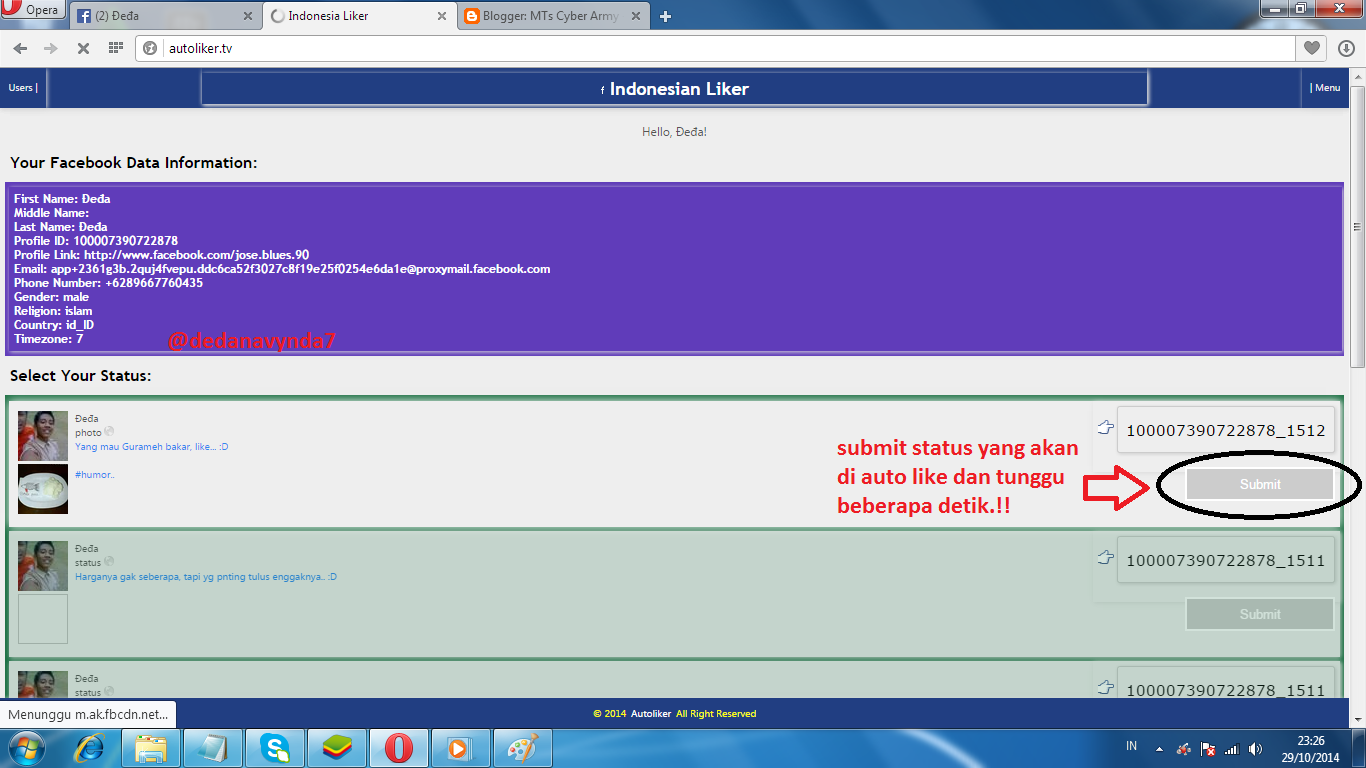Screen dimensions: 1366x768
Task: Close the Facebook (2) Đeđa tab
Action: (247, 17)
